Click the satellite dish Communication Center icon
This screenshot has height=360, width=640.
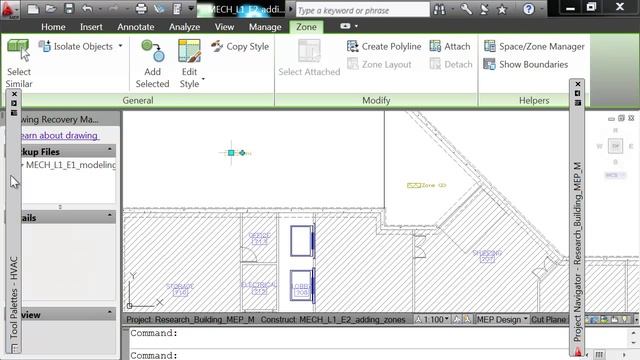pyautogui.click(x=484, y=9)
